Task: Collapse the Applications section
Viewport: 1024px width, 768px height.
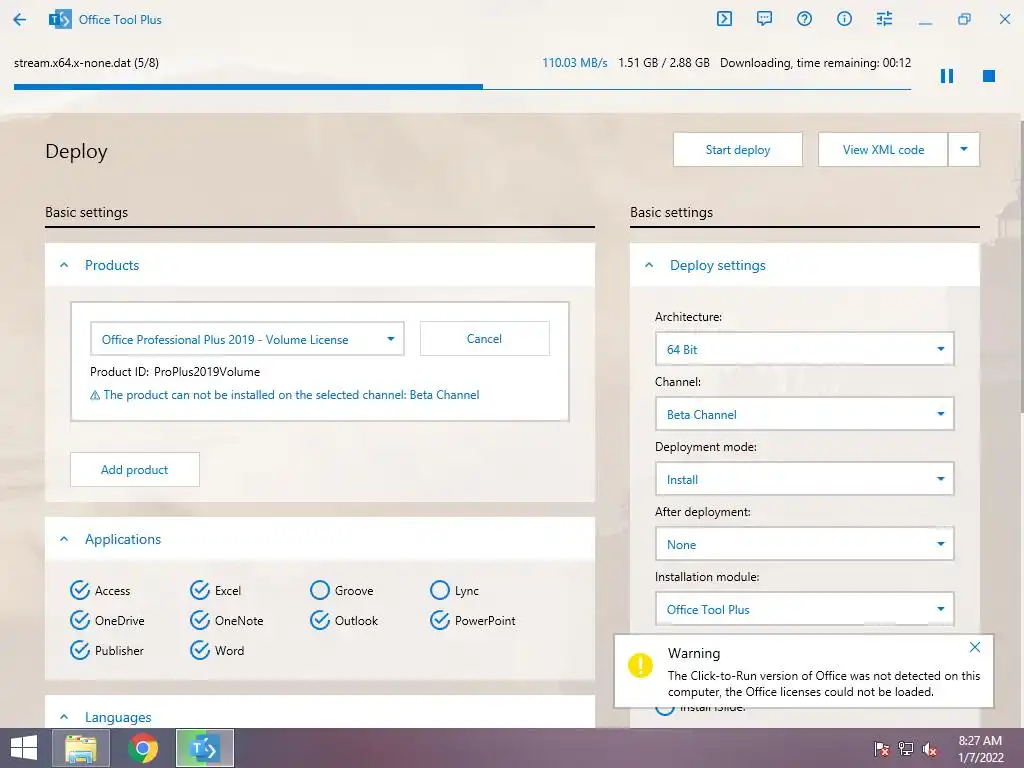Action: [64, 539]
